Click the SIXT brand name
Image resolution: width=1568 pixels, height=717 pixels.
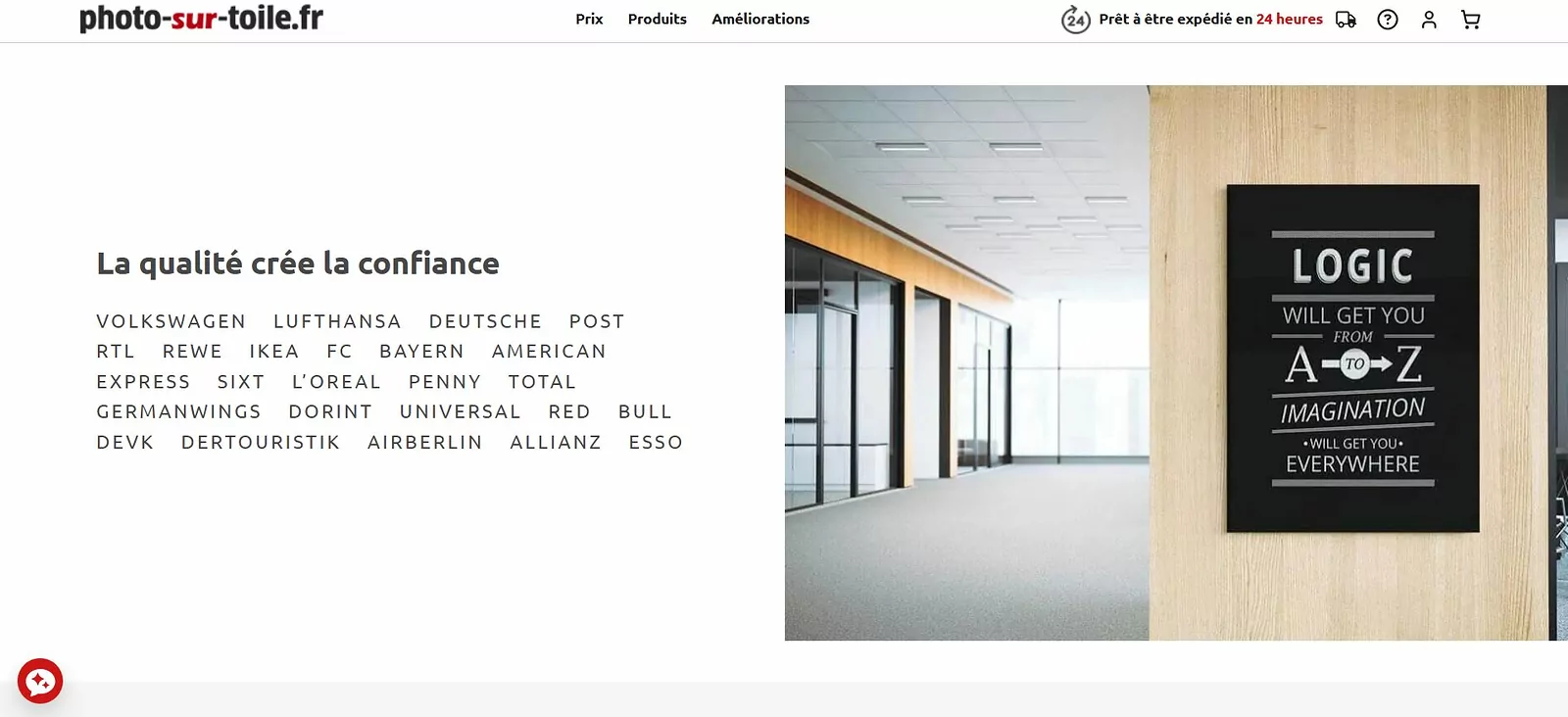point(241,382)
